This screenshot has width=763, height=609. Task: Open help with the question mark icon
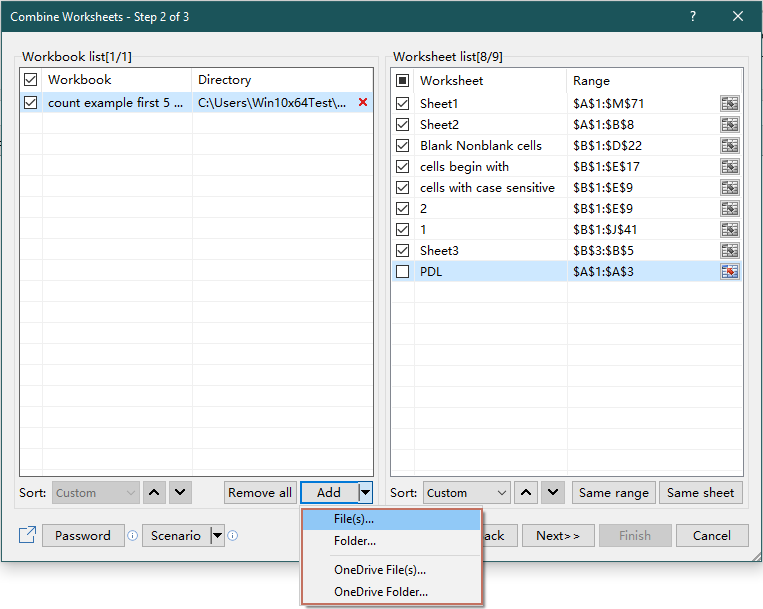pos(693,16)
